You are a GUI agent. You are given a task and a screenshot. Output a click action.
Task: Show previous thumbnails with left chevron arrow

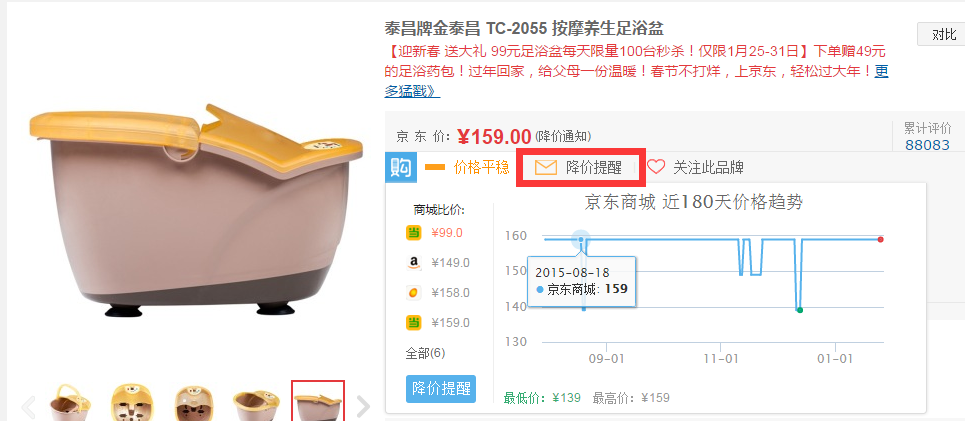pyautogui.click(x=28, y=406)
